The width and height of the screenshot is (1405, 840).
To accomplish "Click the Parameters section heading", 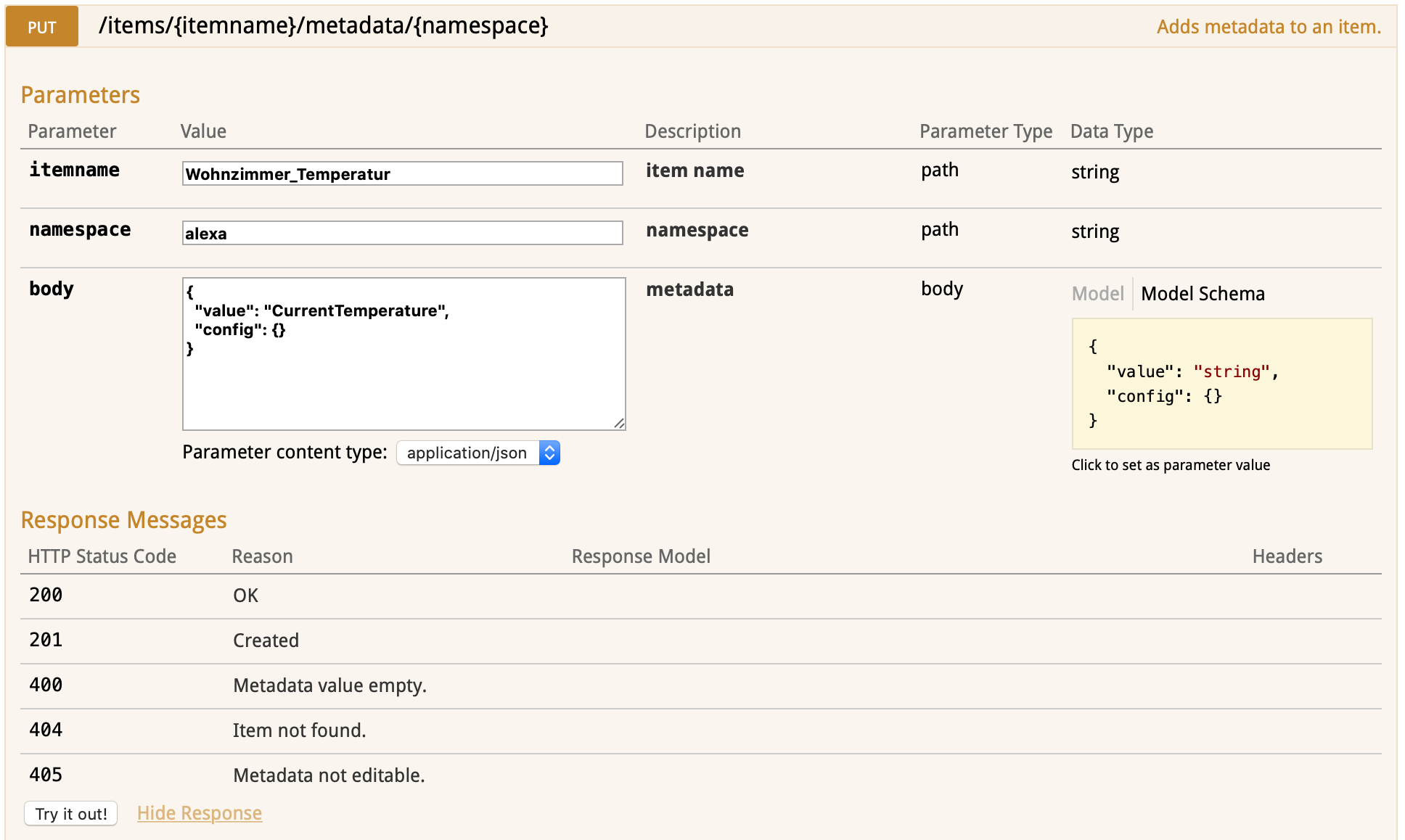I will tap(81, 95).
